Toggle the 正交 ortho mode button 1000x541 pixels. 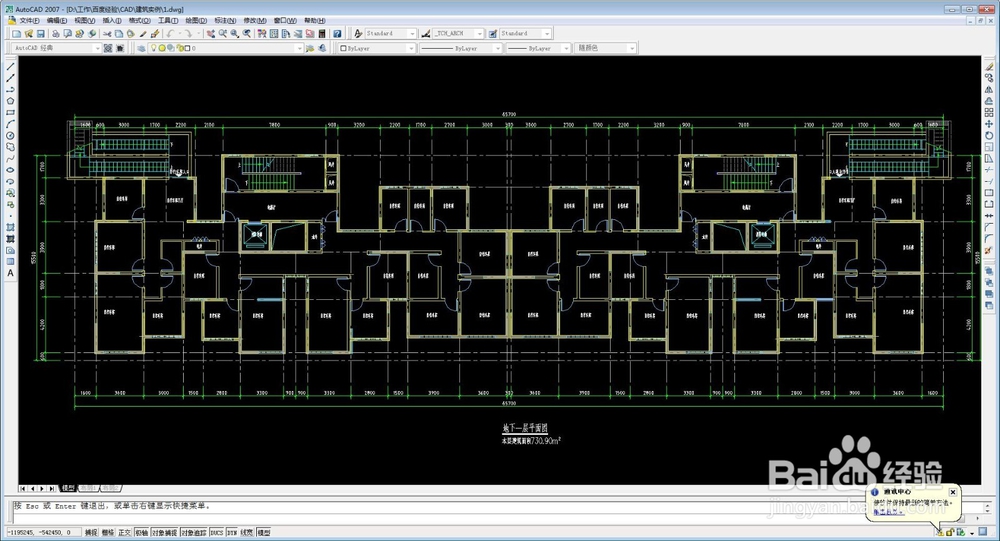tap(124, 532)
